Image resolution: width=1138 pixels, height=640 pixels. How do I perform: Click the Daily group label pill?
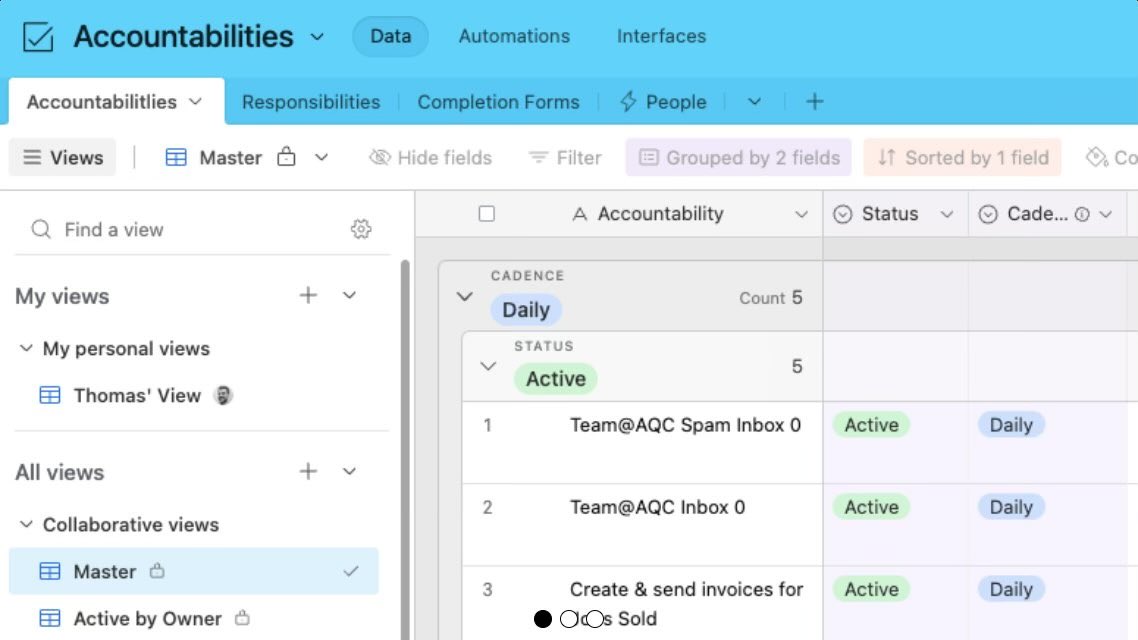[x=526, y=310]
